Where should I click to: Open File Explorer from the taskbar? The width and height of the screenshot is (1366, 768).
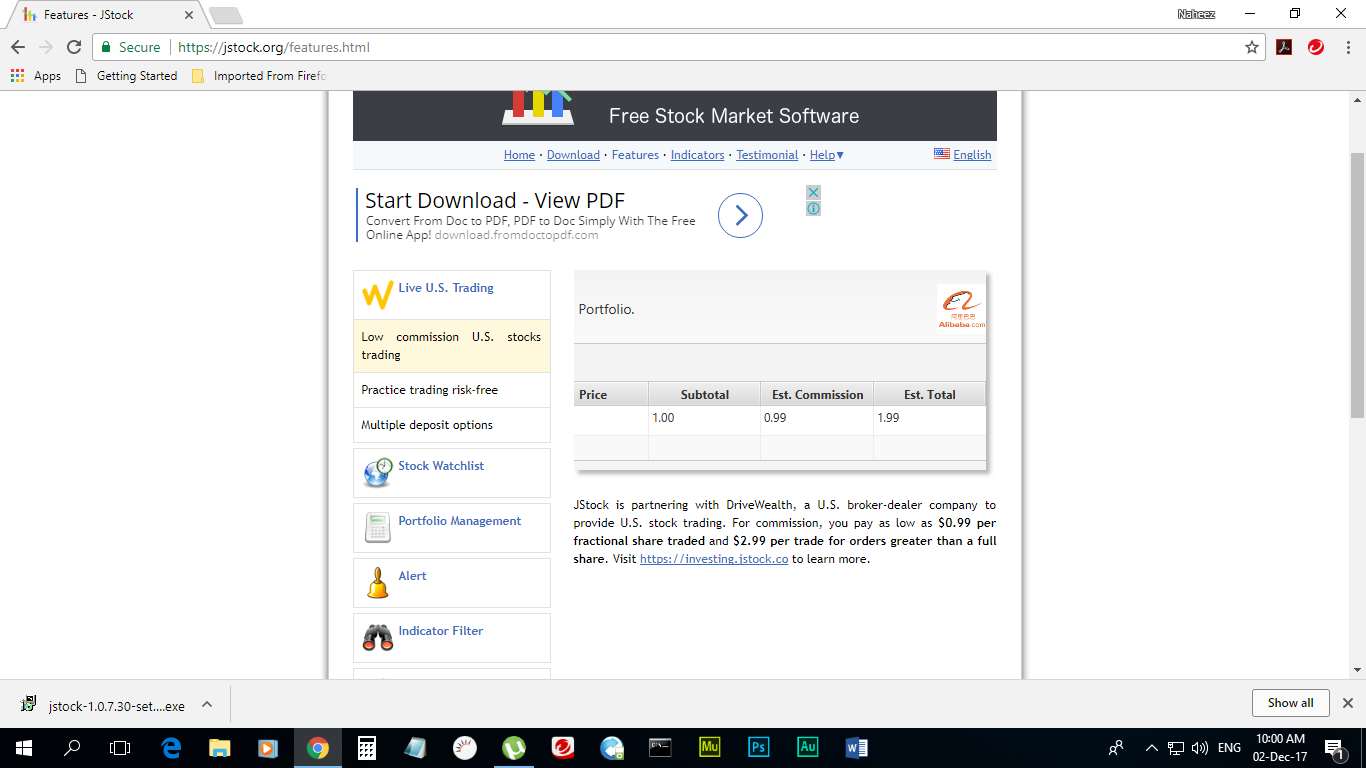(220, 748)
